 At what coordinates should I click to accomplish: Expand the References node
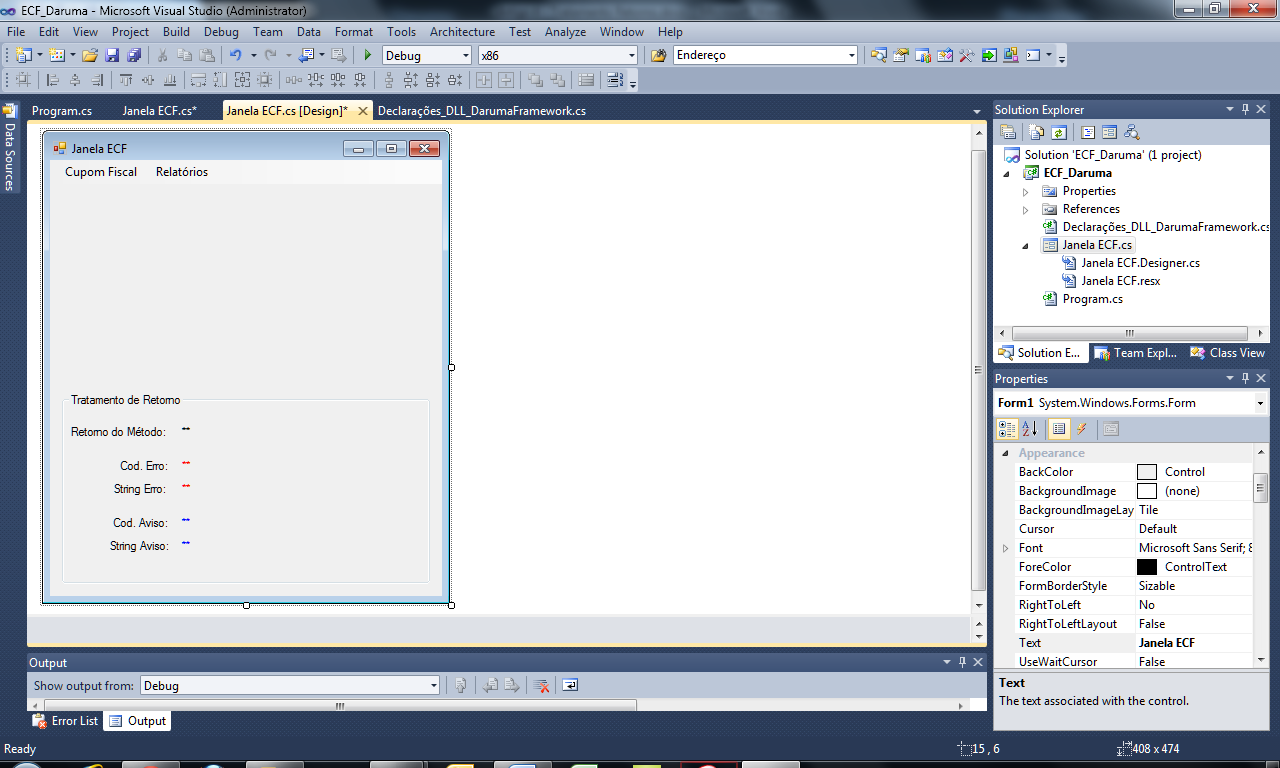[1025, 209]
